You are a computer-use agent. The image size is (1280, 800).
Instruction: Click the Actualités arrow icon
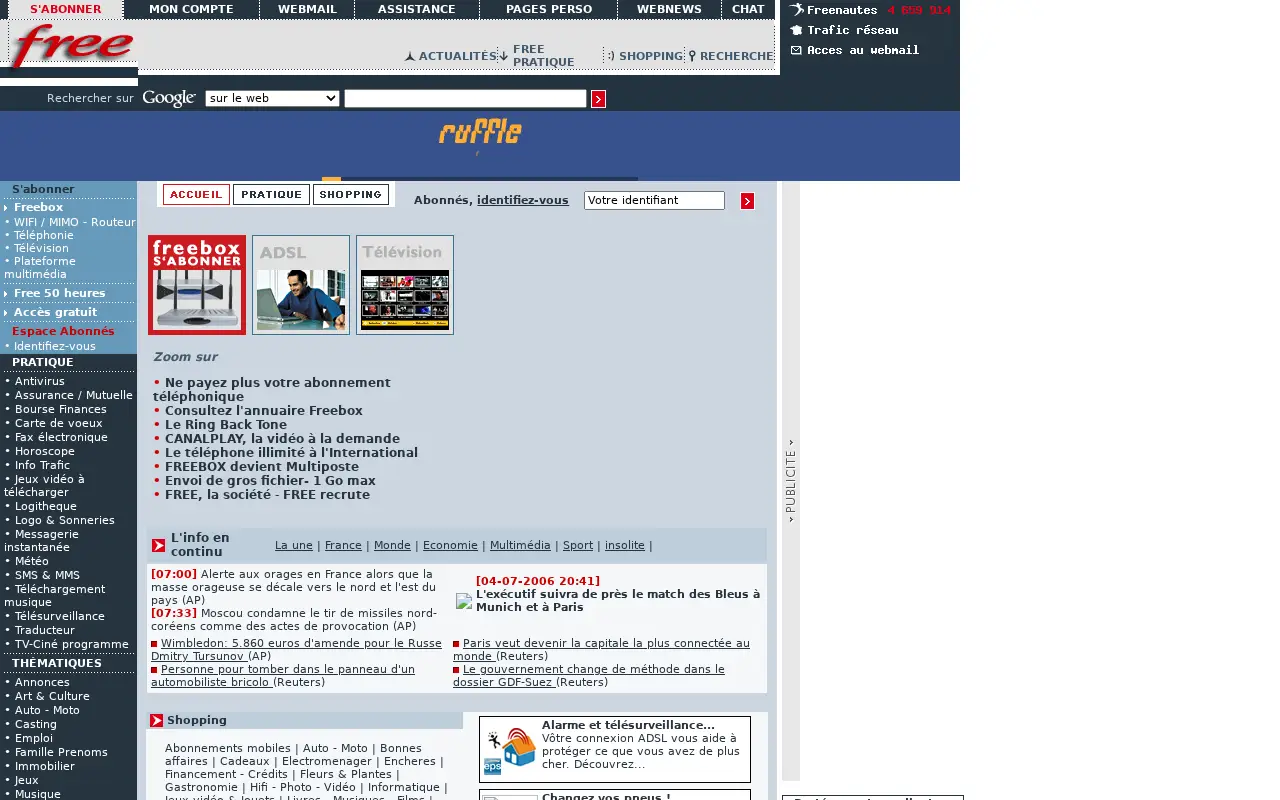(409, 57)
